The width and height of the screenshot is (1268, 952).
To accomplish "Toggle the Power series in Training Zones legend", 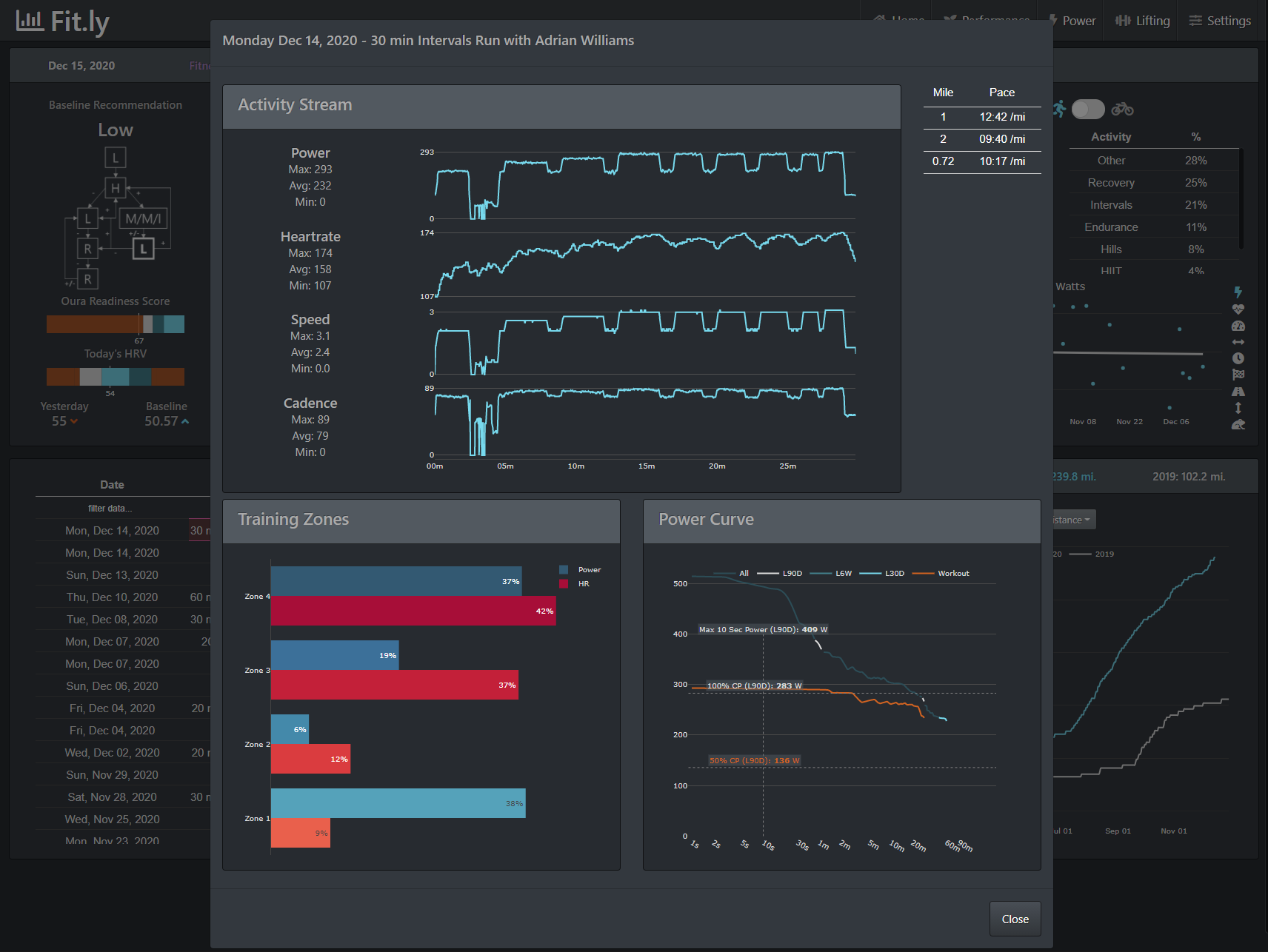I will (x=580, y=570).
